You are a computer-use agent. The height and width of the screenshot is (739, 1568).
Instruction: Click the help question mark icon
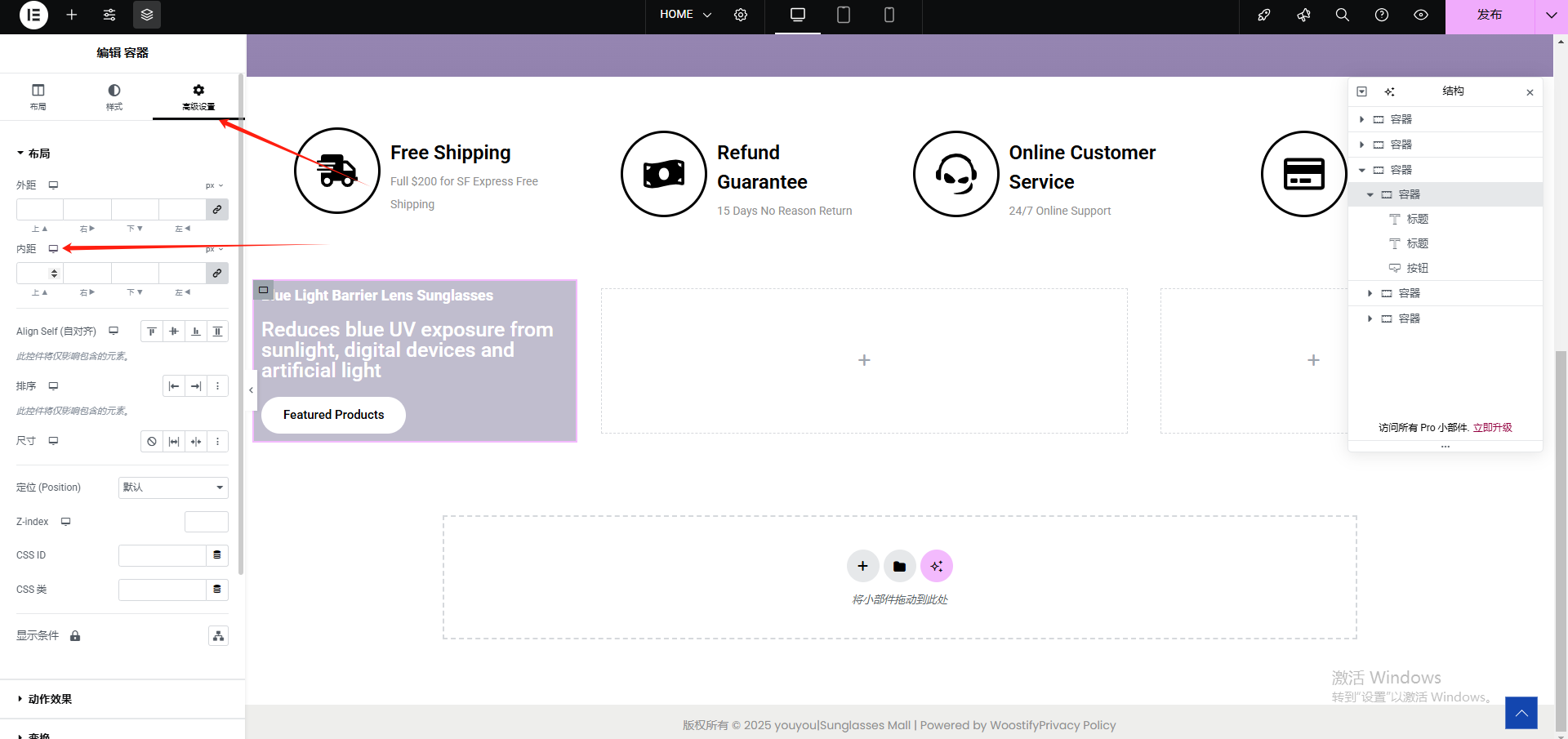[x=1382, y=15]
